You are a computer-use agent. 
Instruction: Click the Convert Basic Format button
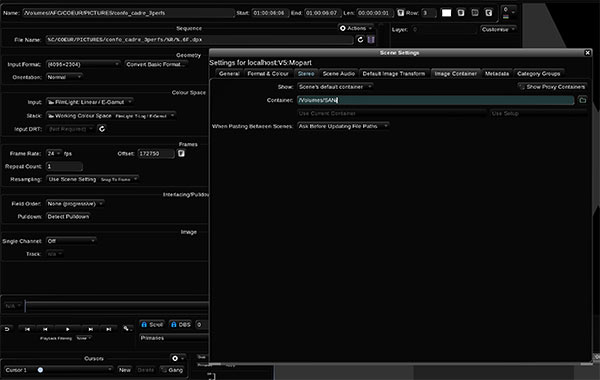tap(155, 64)
